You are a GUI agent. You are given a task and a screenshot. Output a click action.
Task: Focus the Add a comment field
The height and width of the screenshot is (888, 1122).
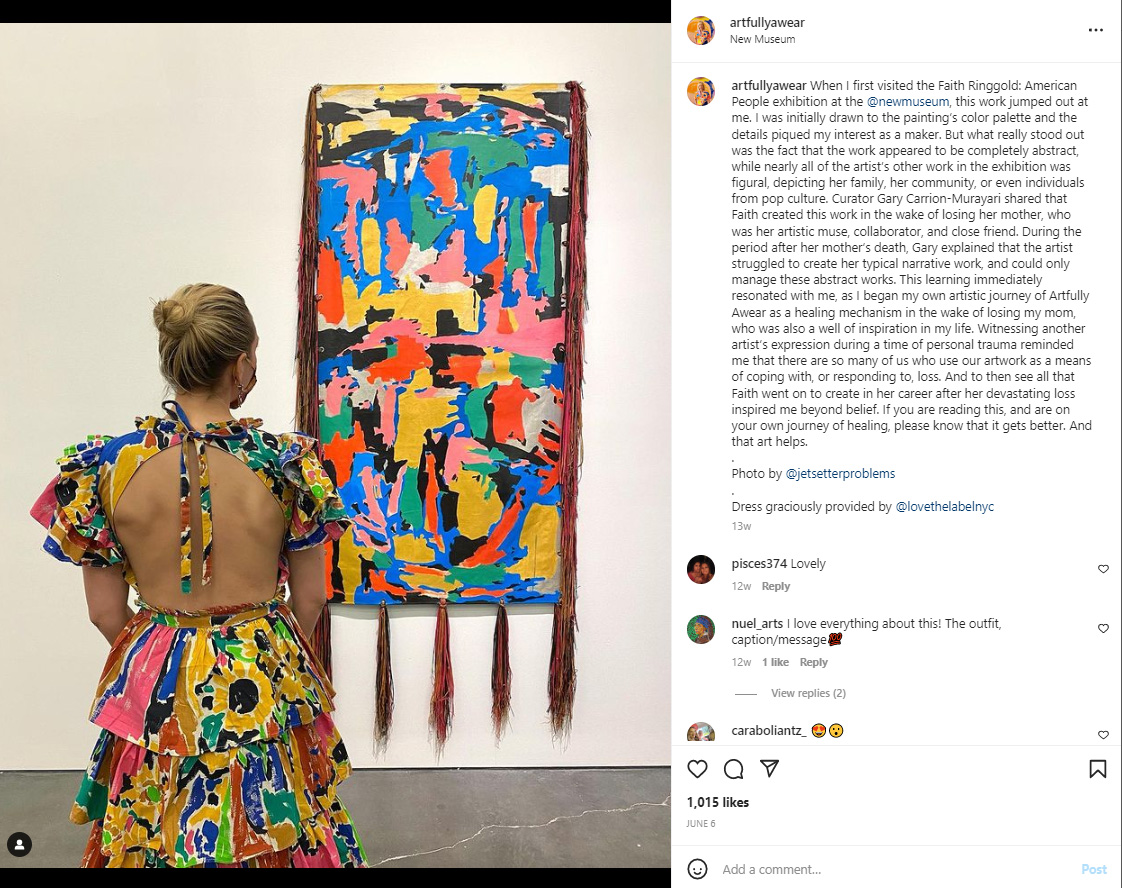[894, 869]
